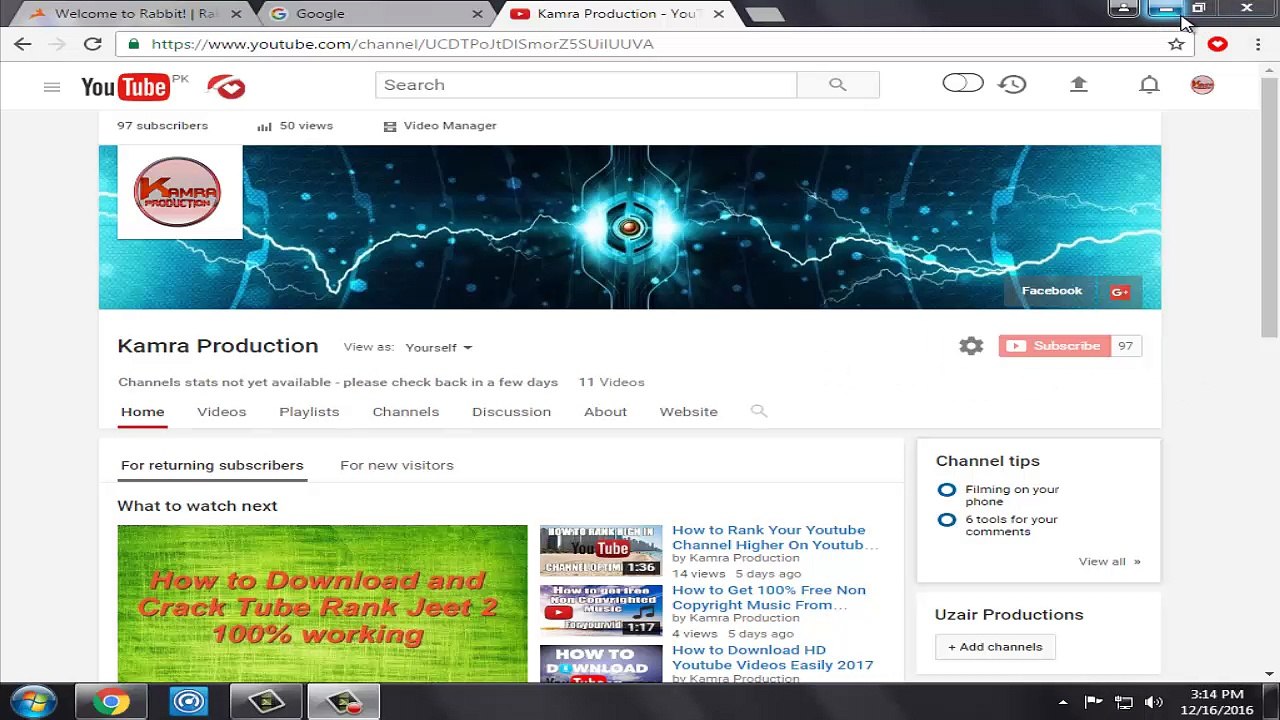Screen dimensions: 1280x720
Task: Open the Playlists channel tab
Action: 309,412
